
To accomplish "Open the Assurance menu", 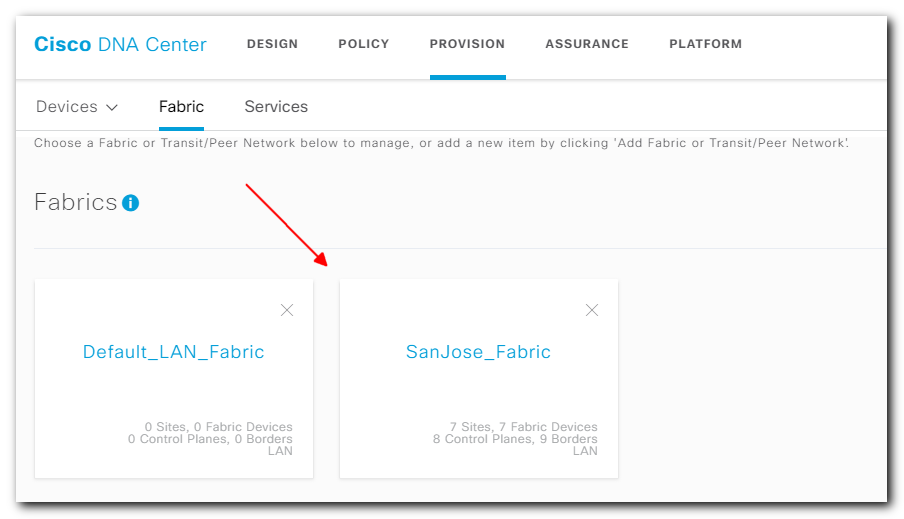I will pyautogui.click(x=587, y=44).
